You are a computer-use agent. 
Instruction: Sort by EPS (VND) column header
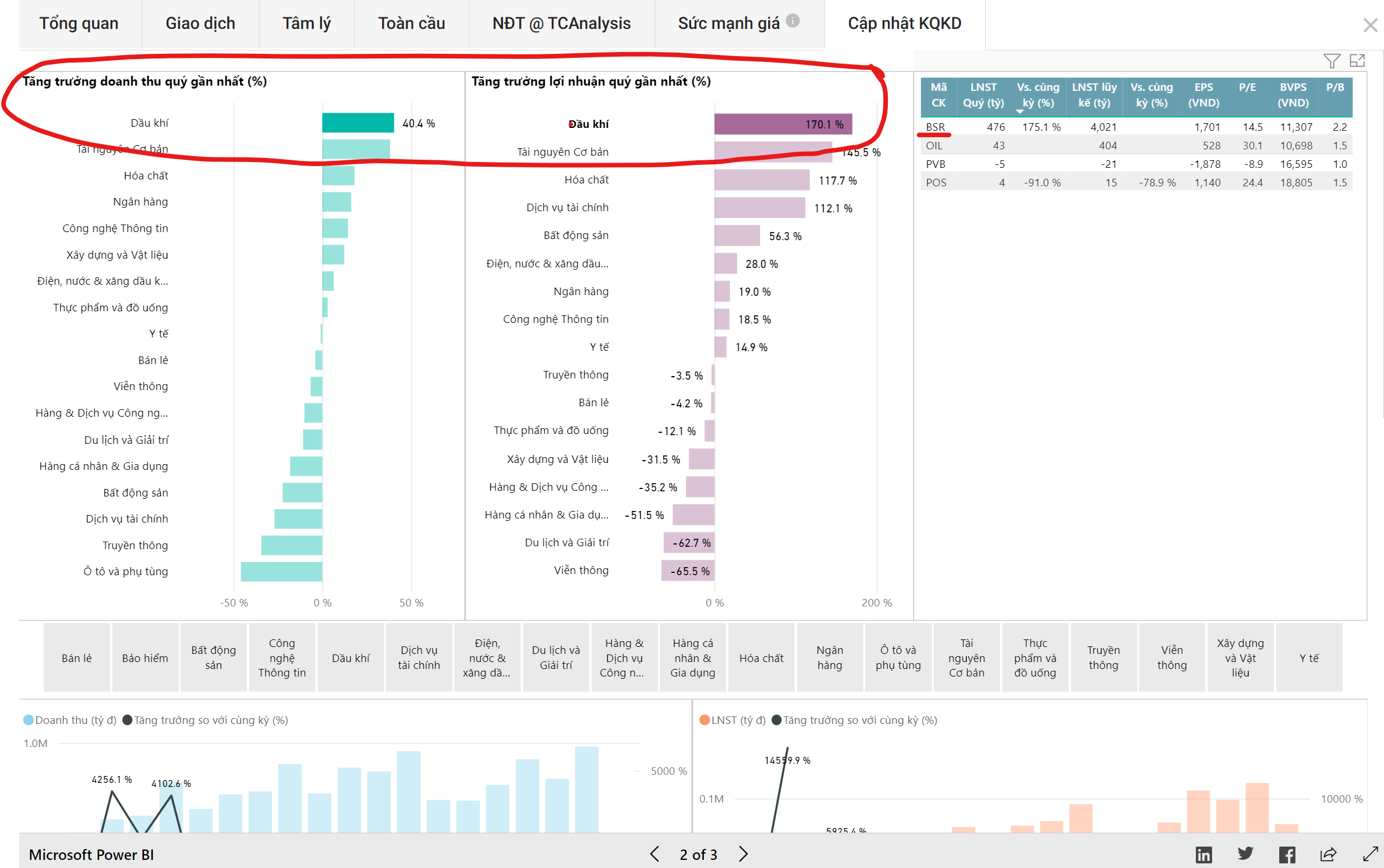point(1203,95)
